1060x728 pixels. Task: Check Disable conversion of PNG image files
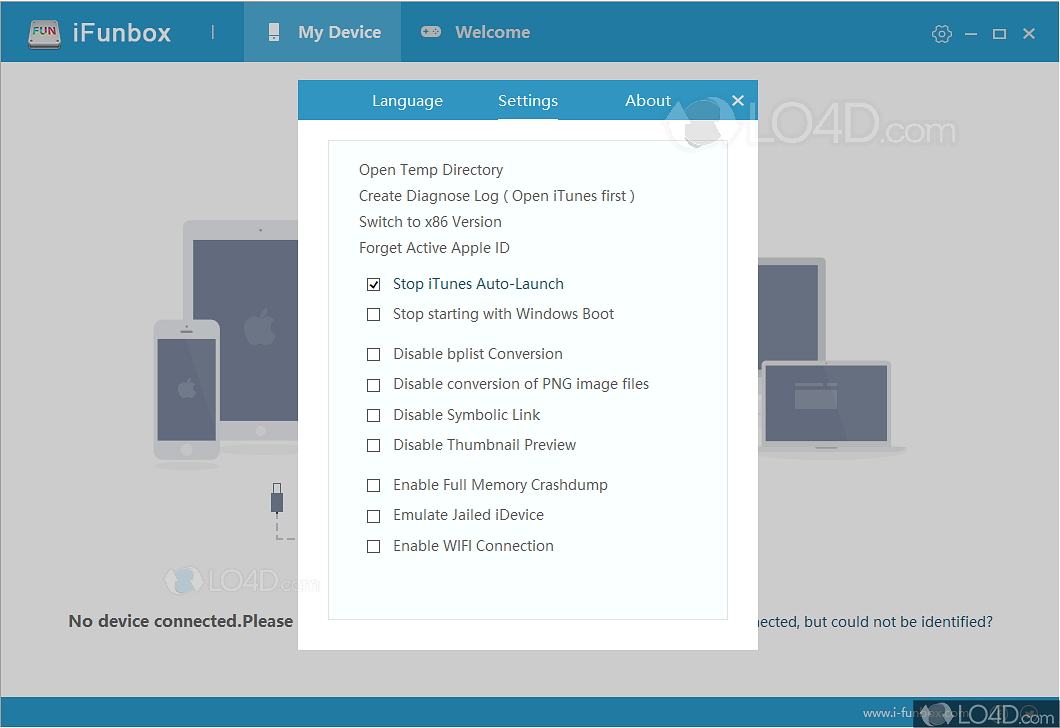pos(373,385)
